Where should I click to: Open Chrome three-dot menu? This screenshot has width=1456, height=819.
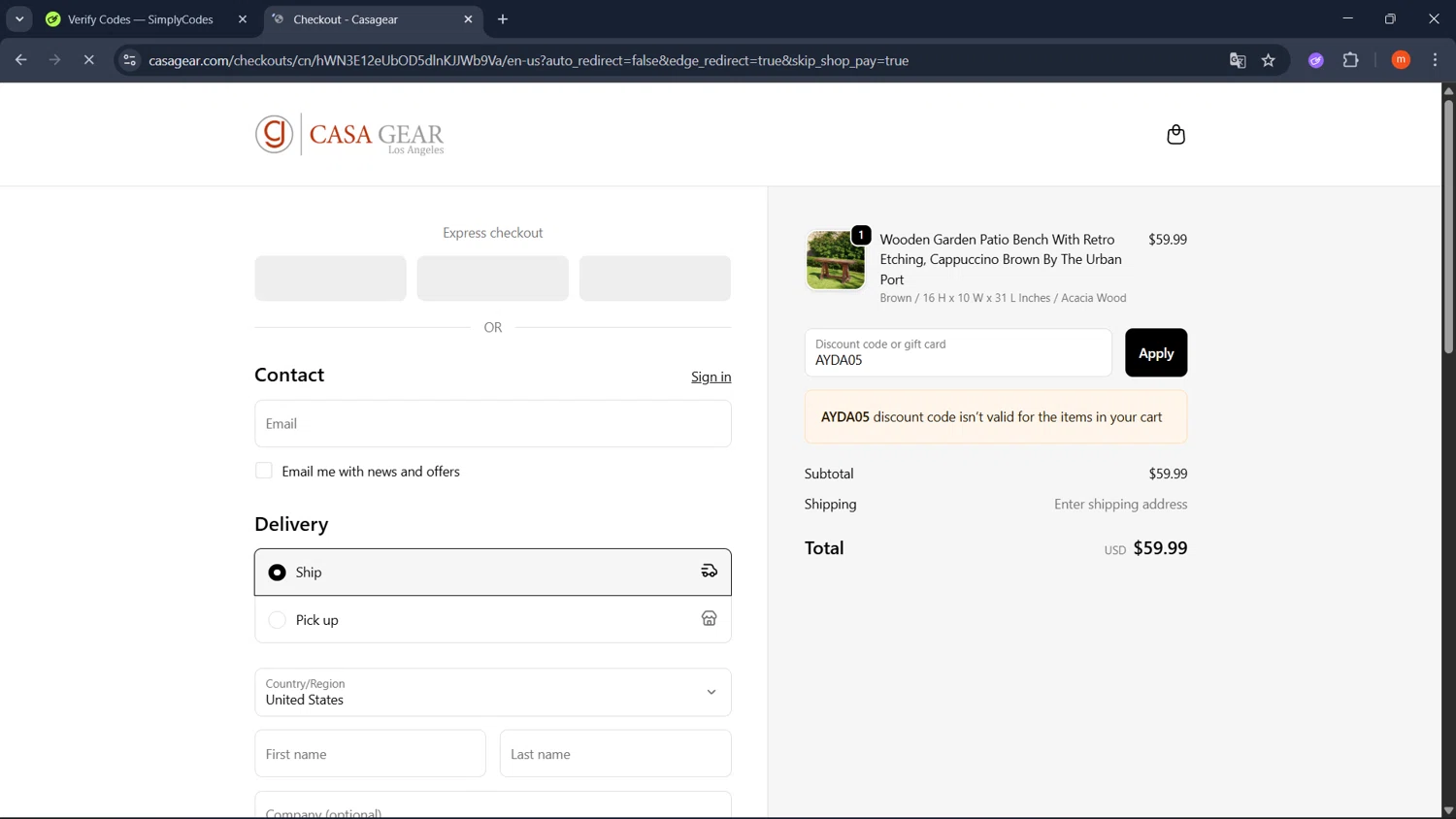click(1435, 60)
